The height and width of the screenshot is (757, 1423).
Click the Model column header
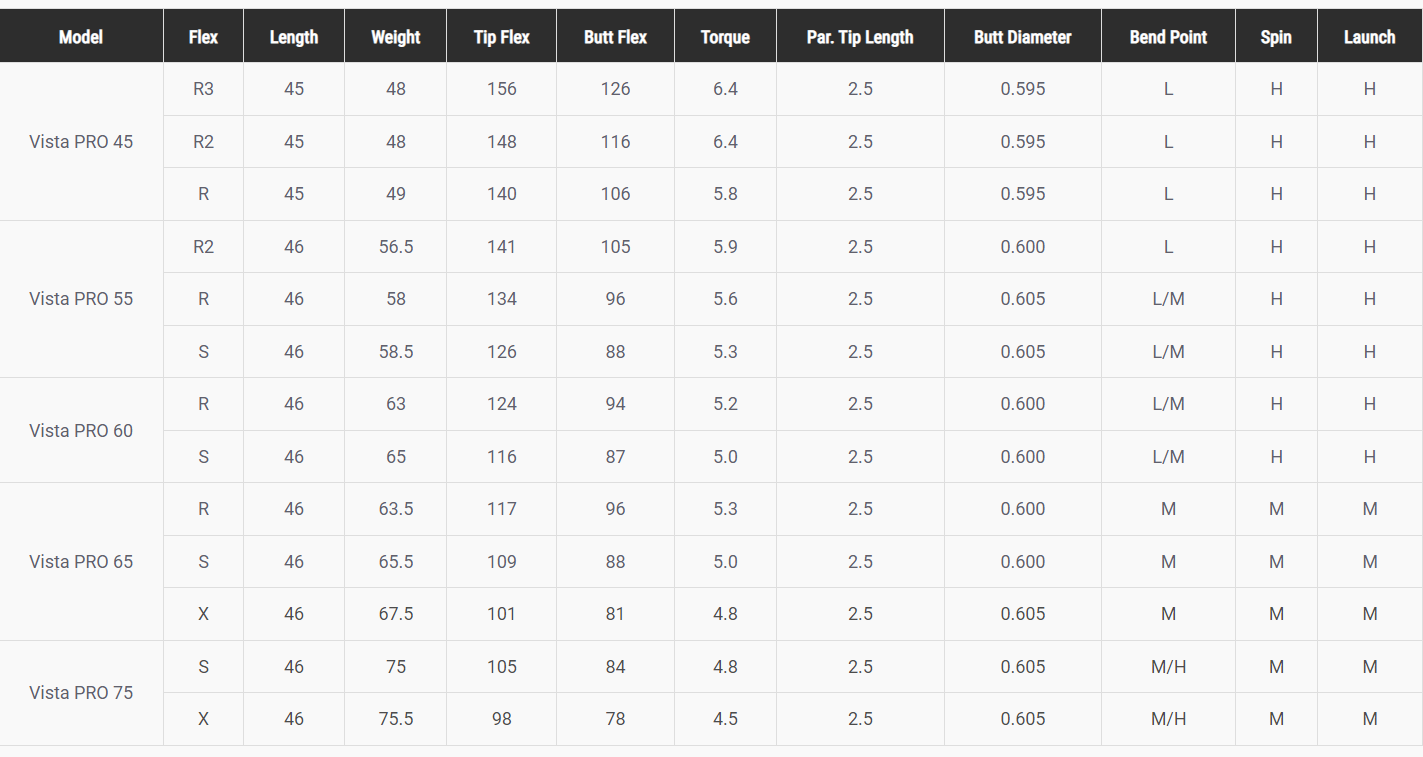[x=81, y=37]
